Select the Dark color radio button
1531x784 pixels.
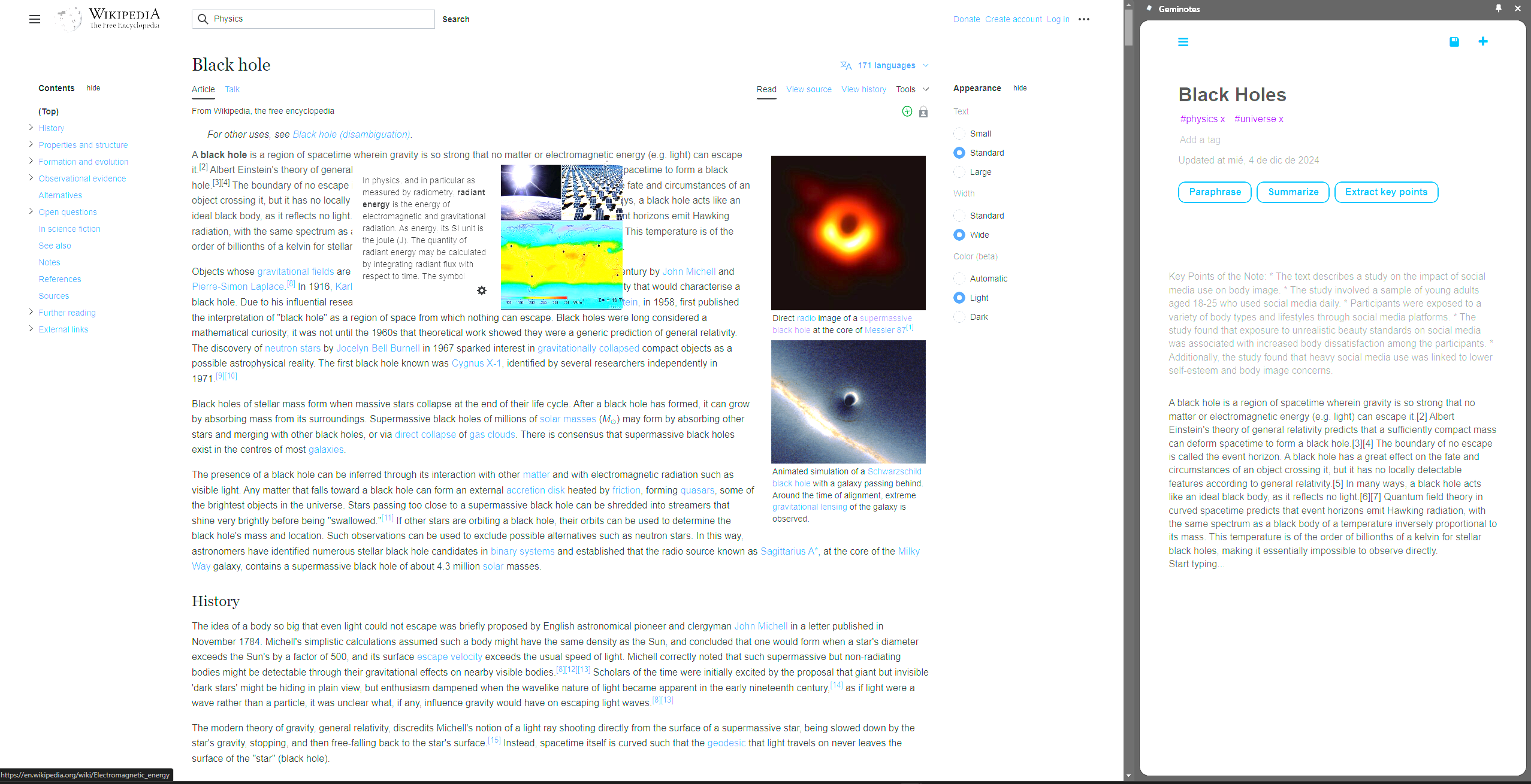click(x=959, y=317)
